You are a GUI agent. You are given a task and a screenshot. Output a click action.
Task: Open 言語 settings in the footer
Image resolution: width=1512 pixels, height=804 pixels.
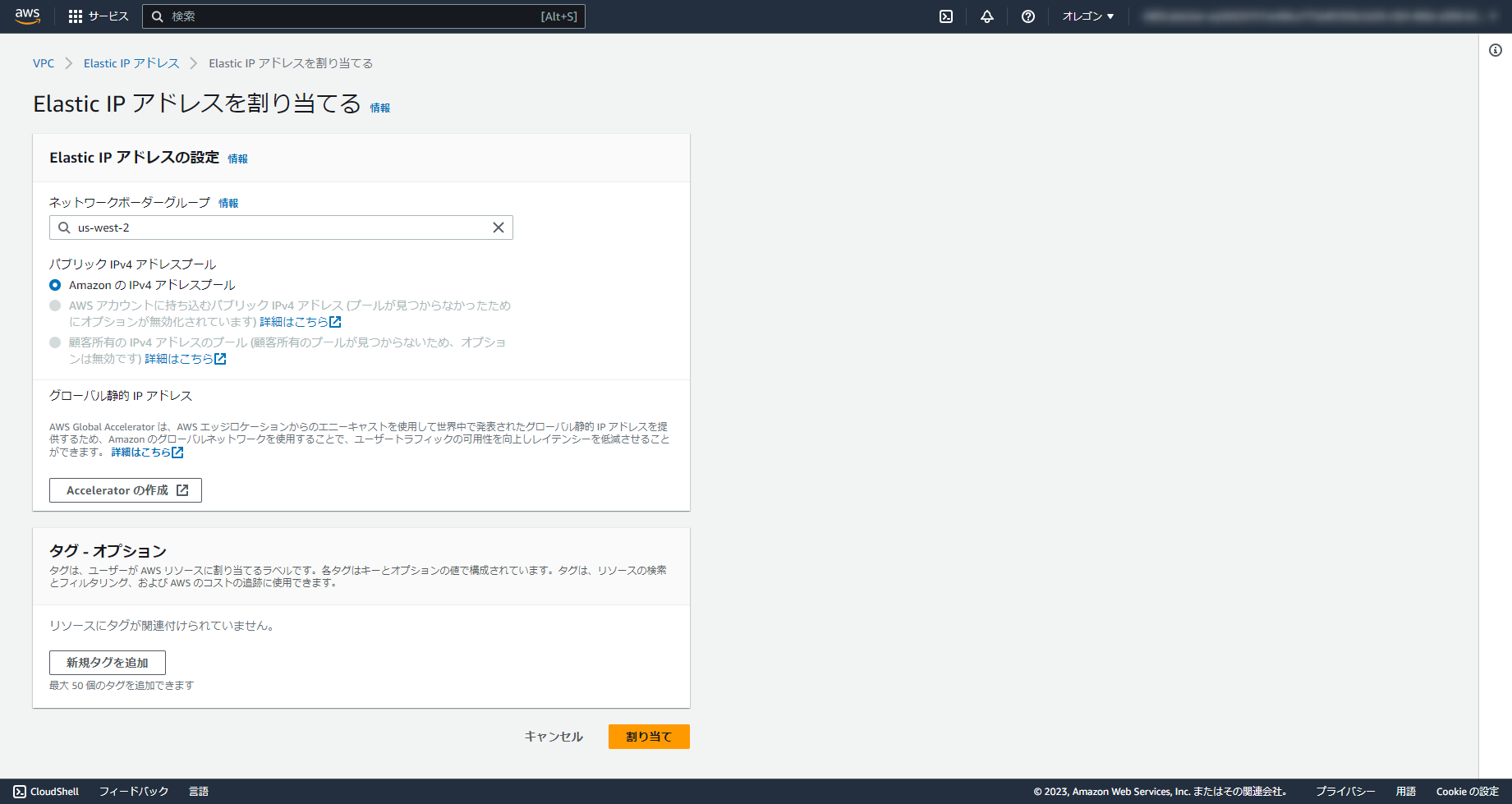[x=200, y=791]
